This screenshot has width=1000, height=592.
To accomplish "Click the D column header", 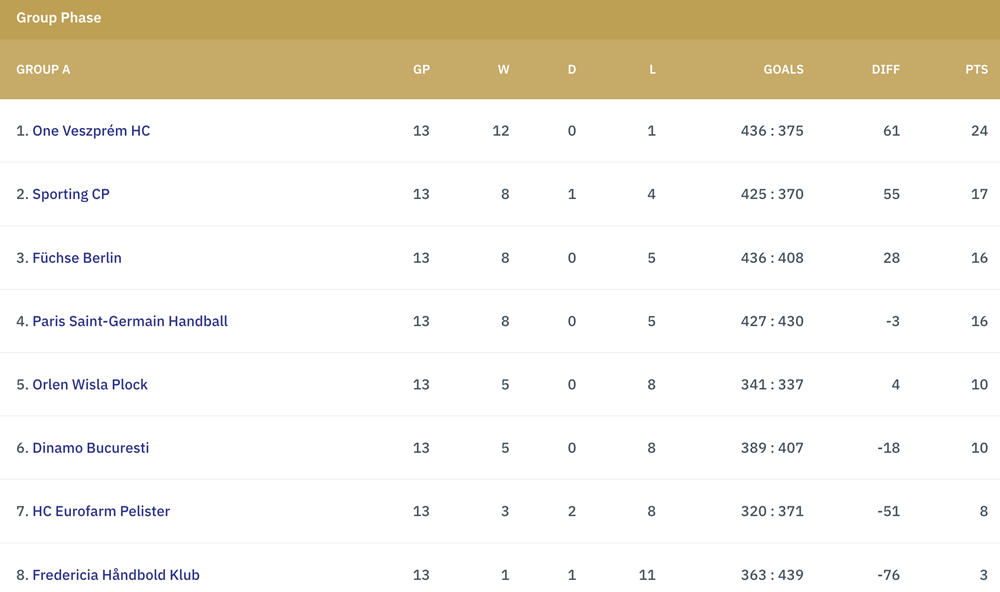I will point(572,70).
